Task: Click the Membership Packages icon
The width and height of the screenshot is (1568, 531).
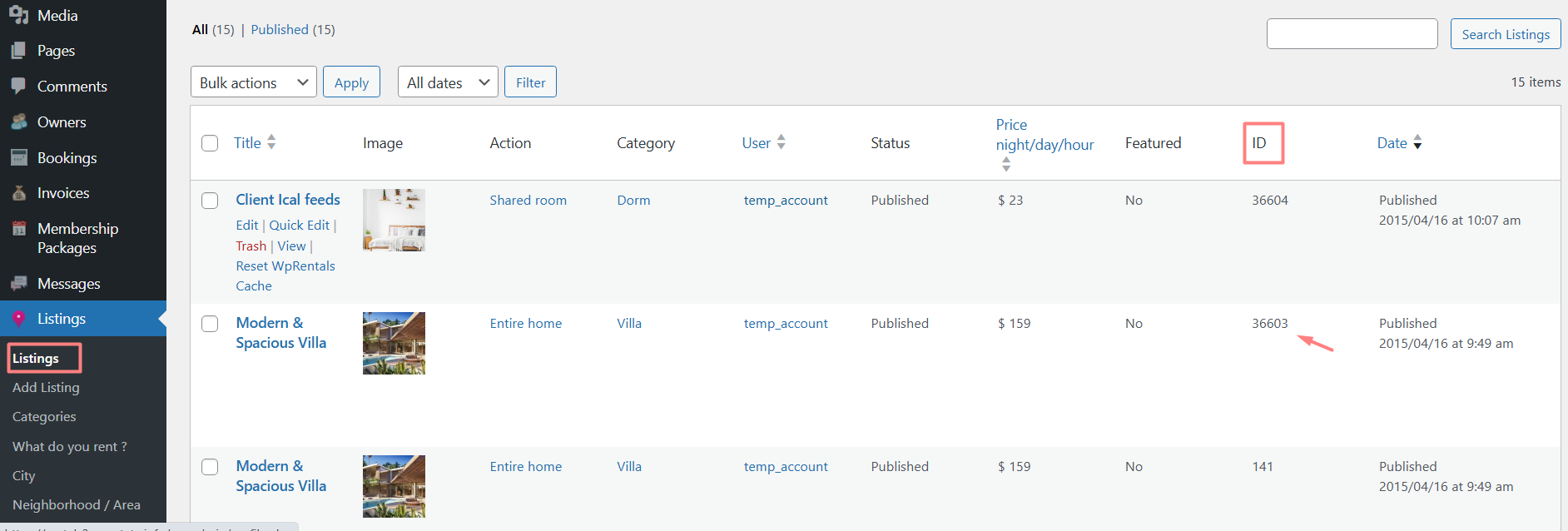Action: click(x=18, y=229)
